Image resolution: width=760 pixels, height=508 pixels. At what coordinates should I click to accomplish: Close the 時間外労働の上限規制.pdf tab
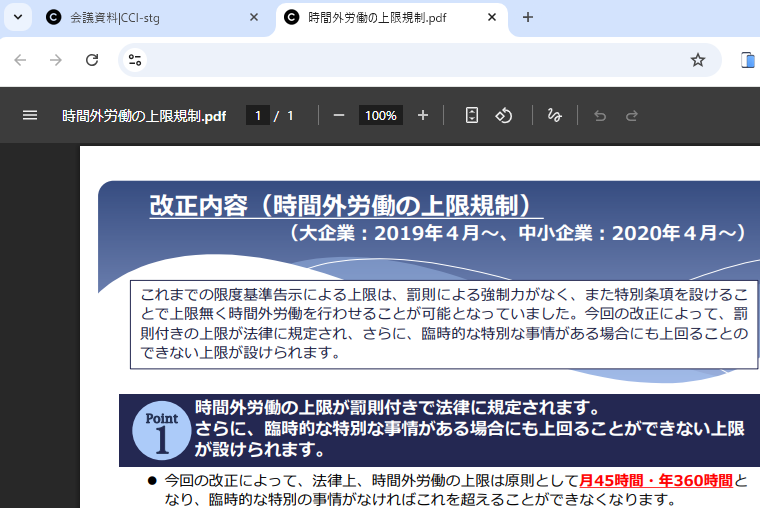tap(491, 17)
